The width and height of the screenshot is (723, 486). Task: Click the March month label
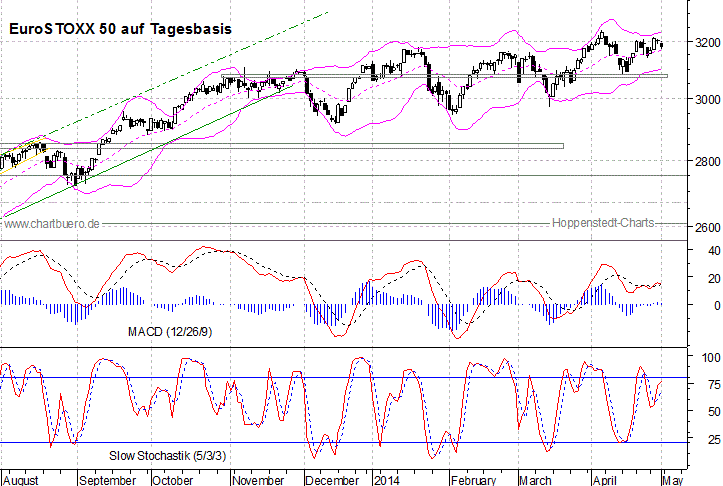[x=535, y=480]
